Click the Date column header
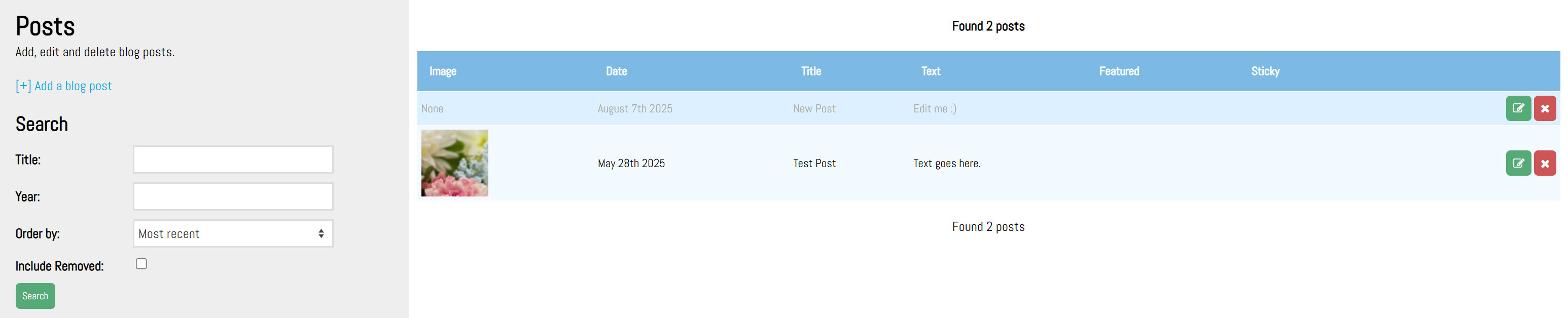Viewport: 1568px width, 318px height. pos(616,71)
